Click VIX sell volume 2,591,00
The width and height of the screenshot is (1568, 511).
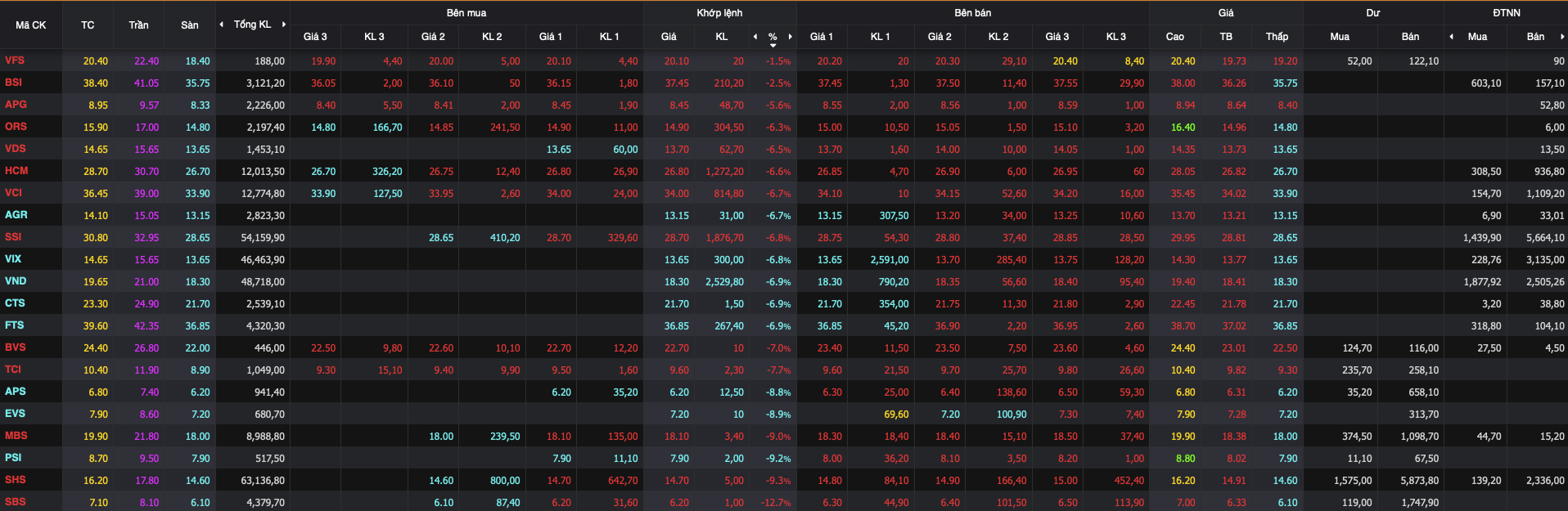[x=890, y=260]
